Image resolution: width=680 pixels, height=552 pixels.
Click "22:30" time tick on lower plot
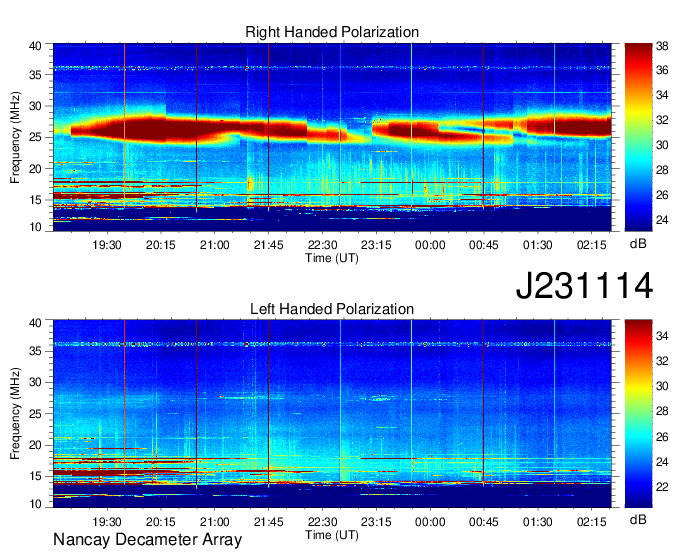[322, 522]
